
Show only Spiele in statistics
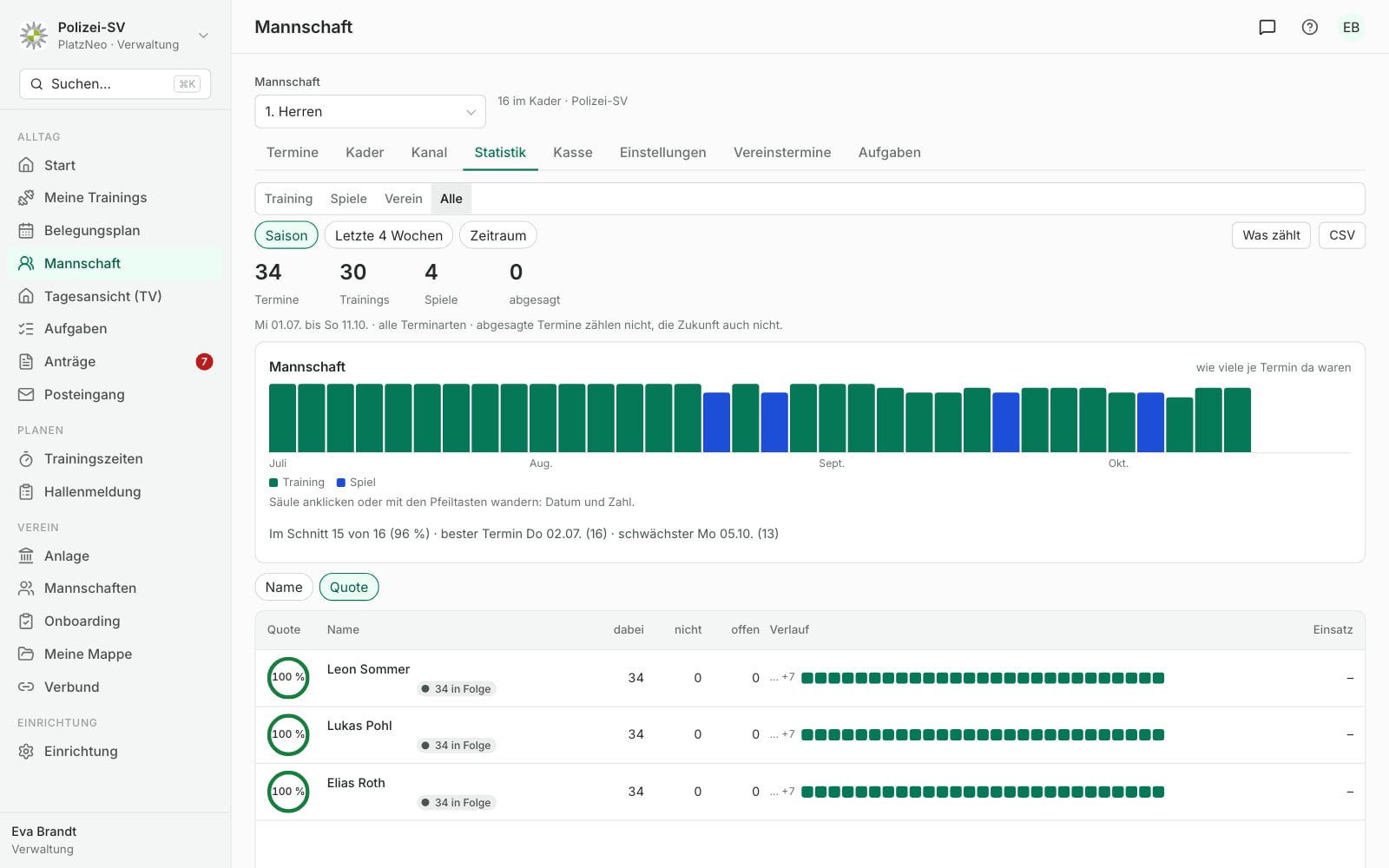point(349,199)
